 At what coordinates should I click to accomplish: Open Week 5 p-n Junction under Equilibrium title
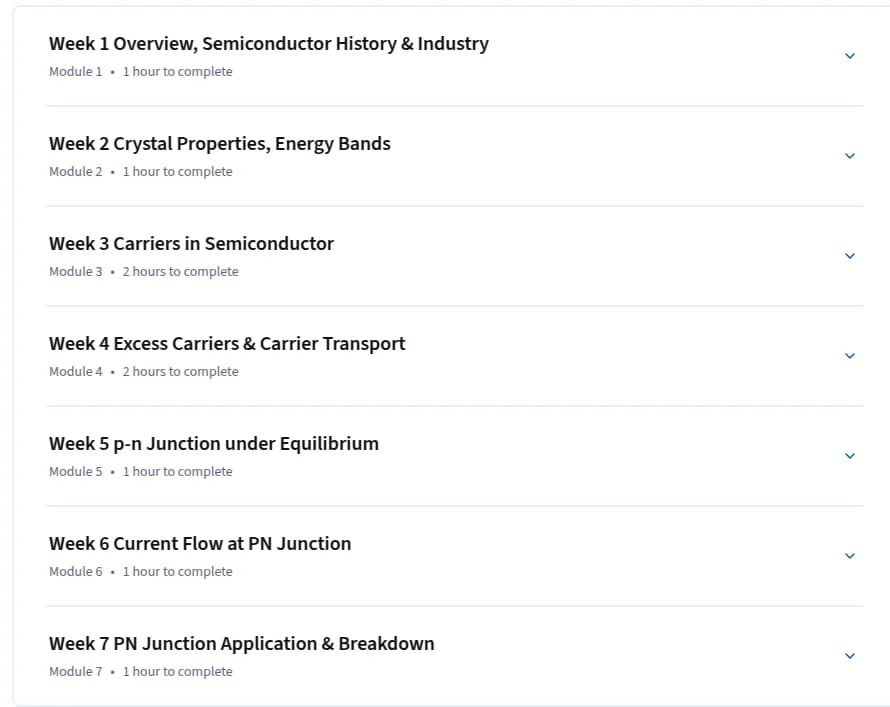point(213,444)
